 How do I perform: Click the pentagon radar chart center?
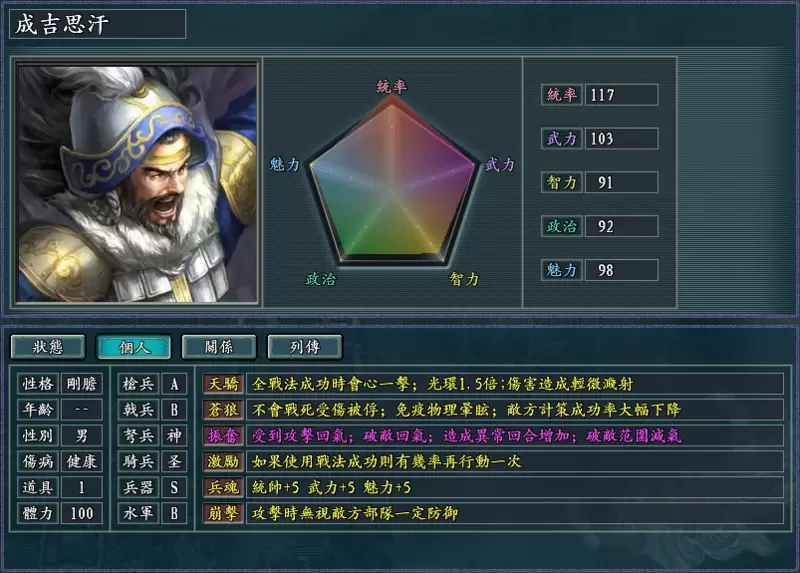(x=392, y=186)
